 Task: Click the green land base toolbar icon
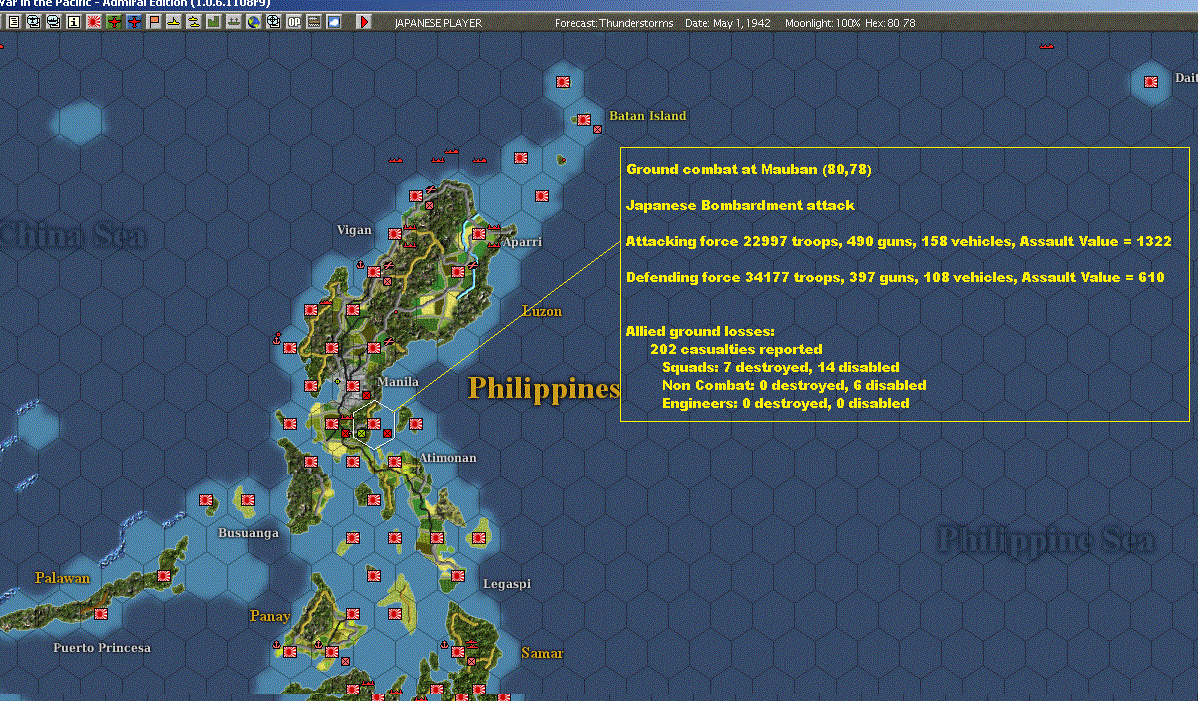213,22
